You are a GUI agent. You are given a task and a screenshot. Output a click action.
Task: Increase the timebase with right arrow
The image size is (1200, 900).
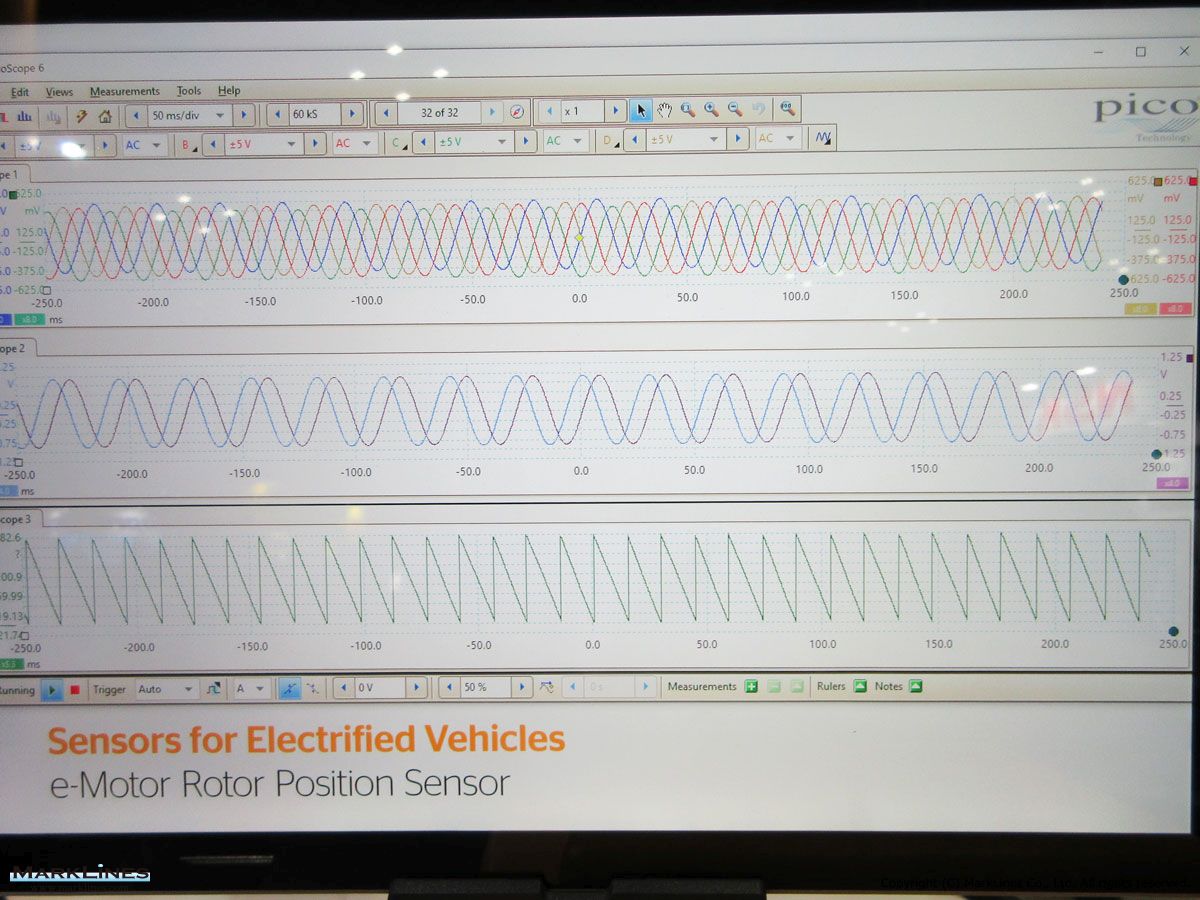click(244, 115)
